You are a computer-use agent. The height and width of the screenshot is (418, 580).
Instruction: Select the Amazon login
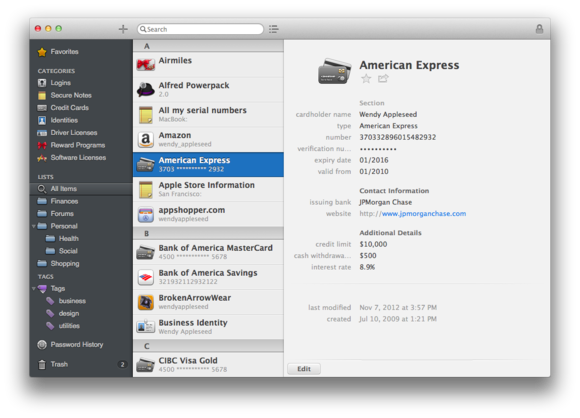208,139
